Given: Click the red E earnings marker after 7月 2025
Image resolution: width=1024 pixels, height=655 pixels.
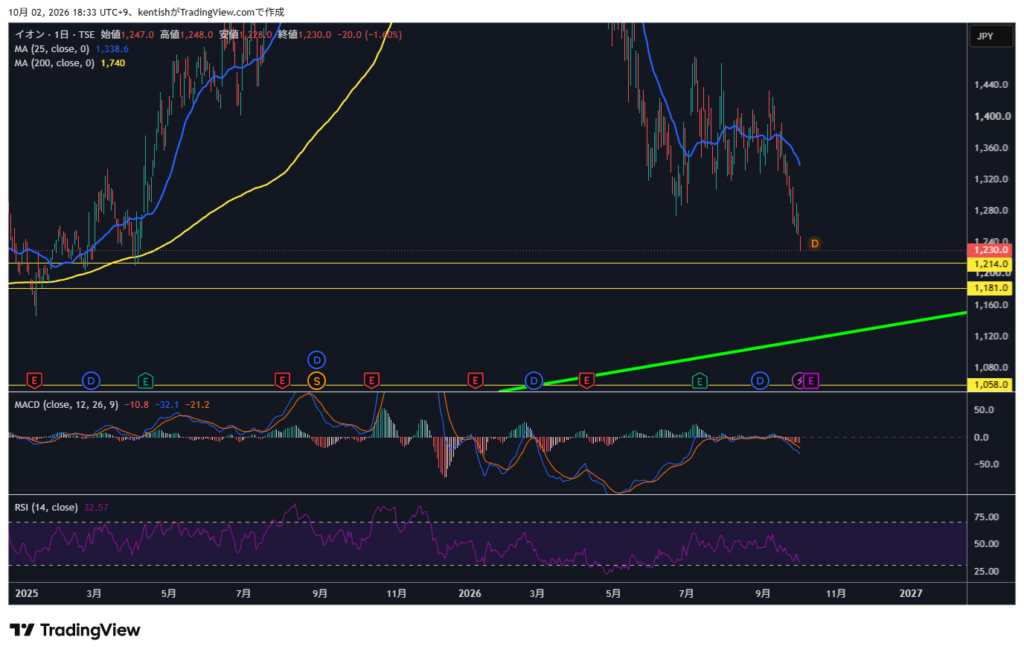Looking at the screenshot, I should [282, 380].
